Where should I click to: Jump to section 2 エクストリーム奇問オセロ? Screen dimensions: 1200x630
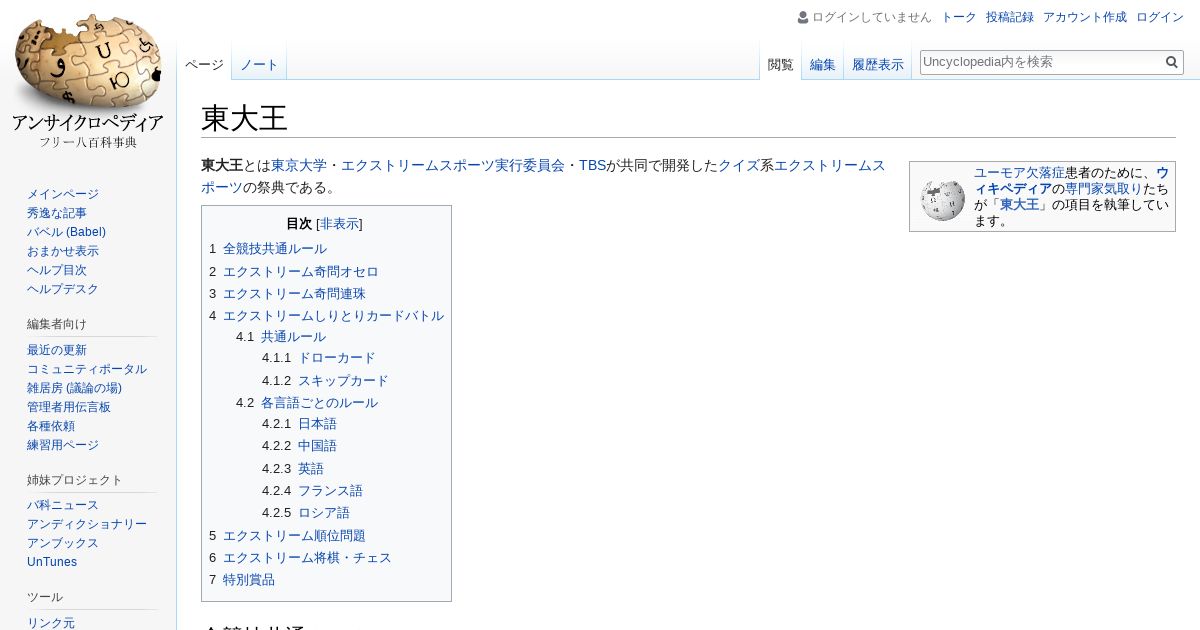tap(300, 272)
